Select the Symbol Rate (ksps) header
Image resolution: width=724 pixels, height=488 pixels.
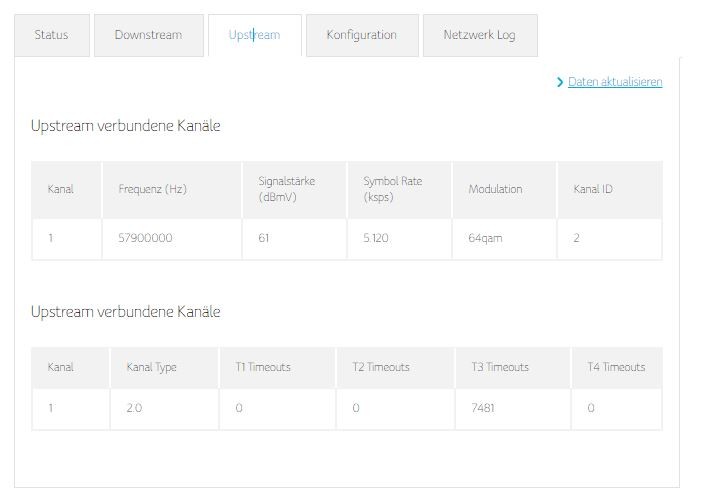(395, 189)
